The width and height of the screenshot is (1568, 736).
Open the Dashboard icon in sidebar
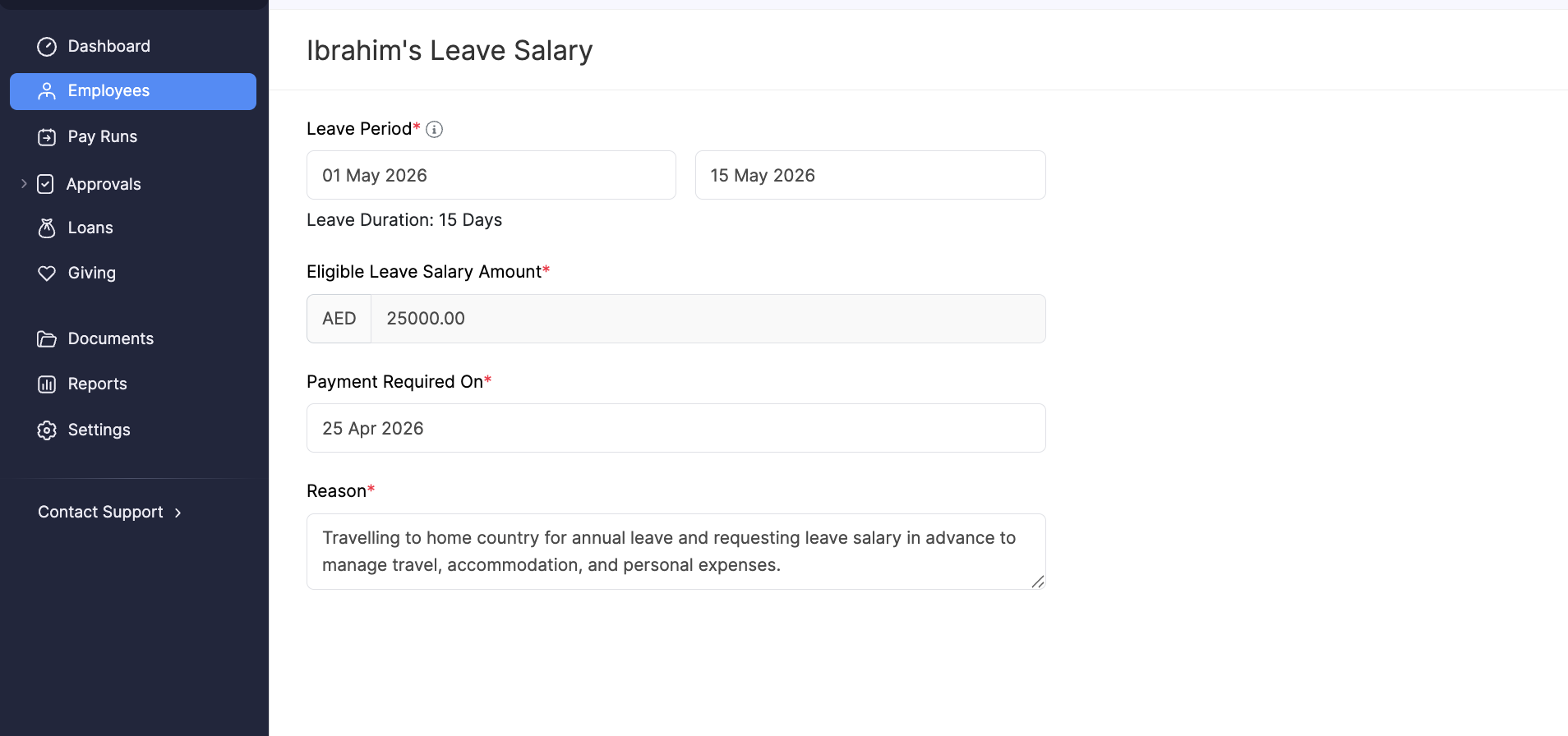(47, 46)
